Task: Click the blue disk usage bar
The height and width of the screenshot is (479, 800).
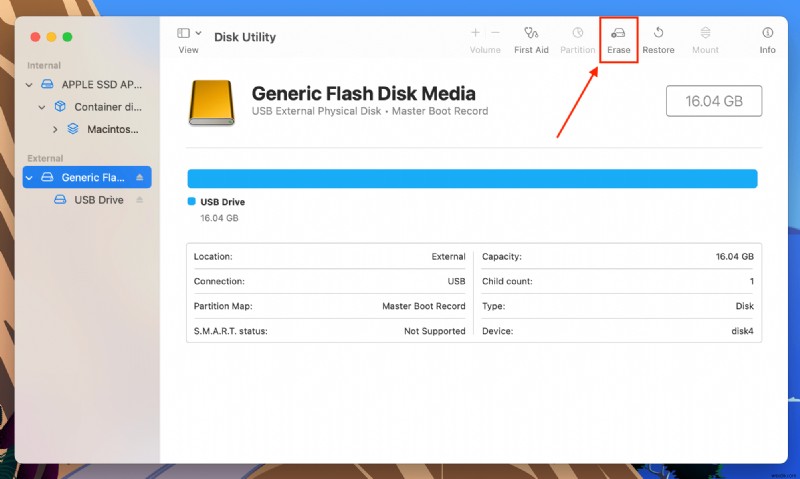Action: coord(472,179)
